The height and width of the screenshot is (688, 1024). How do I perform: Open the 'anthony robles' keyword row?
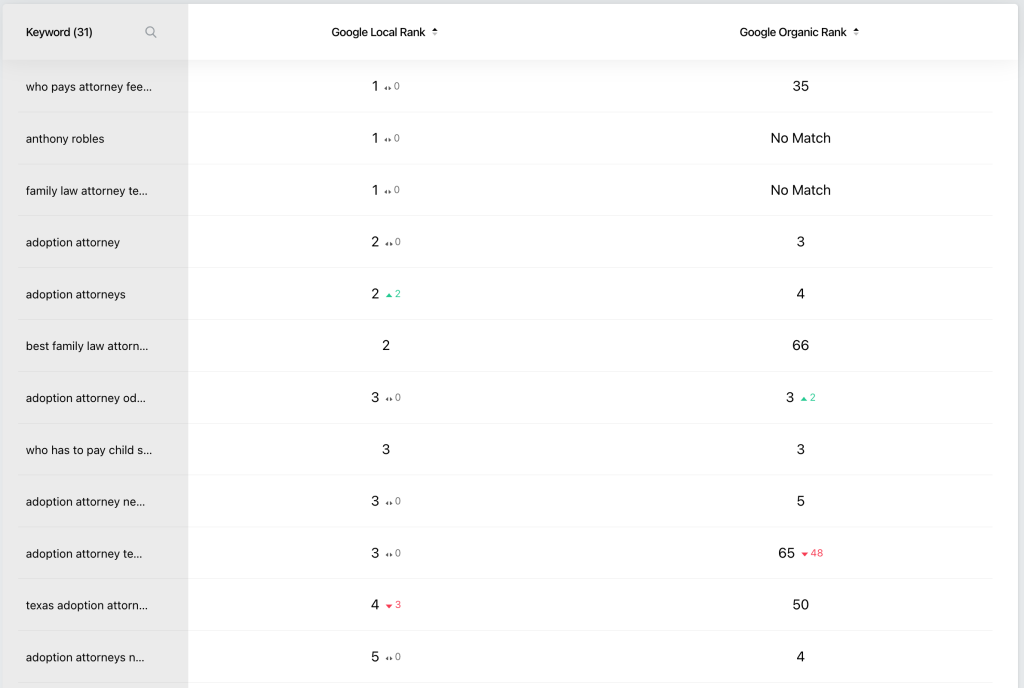click(65, 139)
